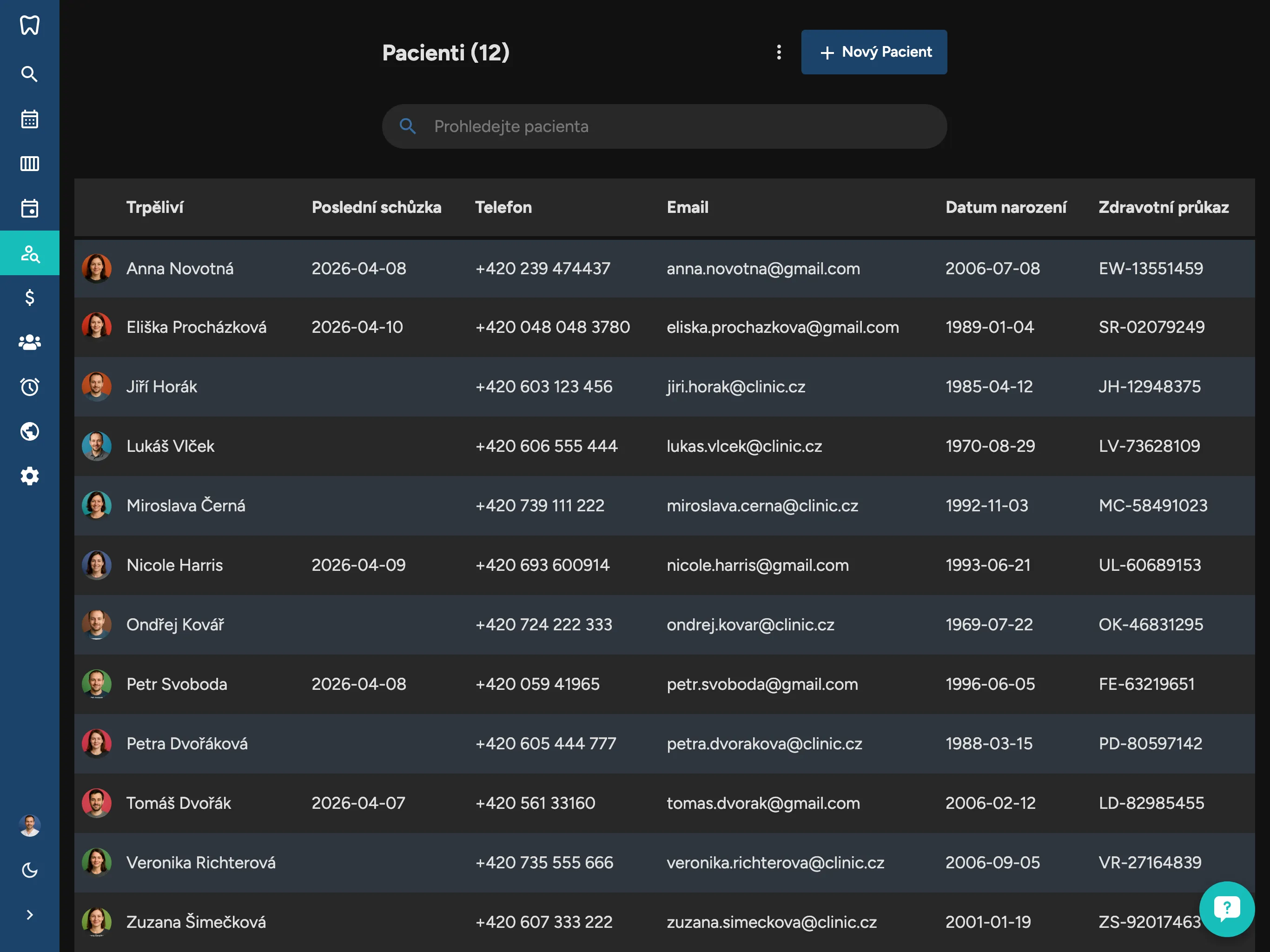The width and height of the screenshot is (1270, 952).
Task: Open the column board view icon
Action: (x=29, y=164)
